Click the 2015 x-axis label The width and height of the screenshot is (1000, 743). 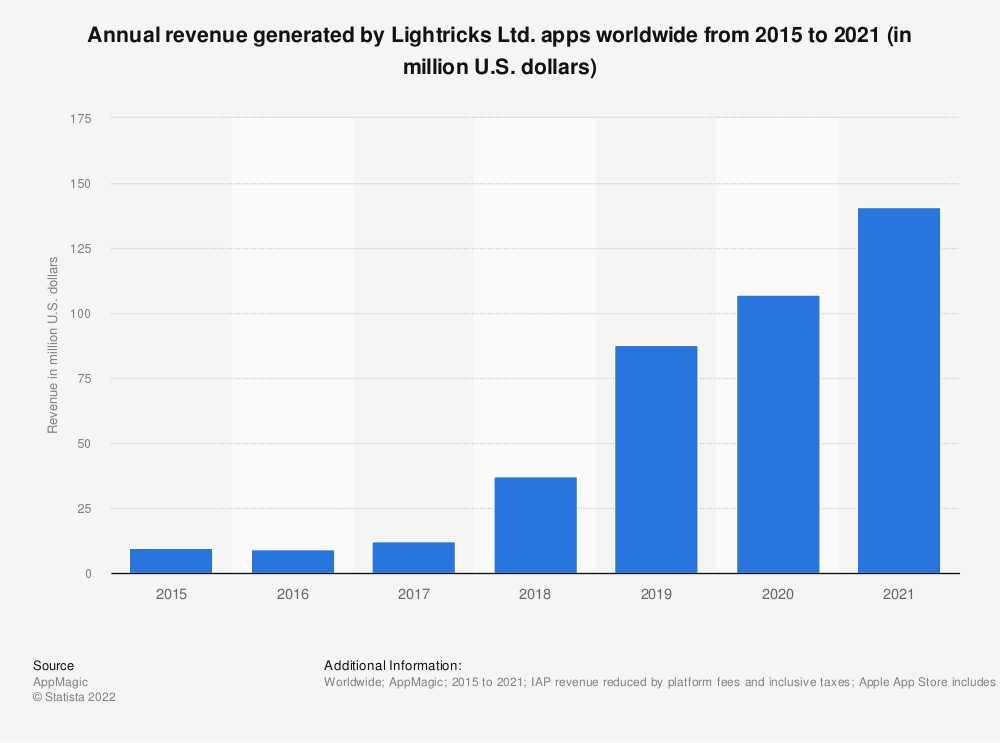[x=171, y=594]
